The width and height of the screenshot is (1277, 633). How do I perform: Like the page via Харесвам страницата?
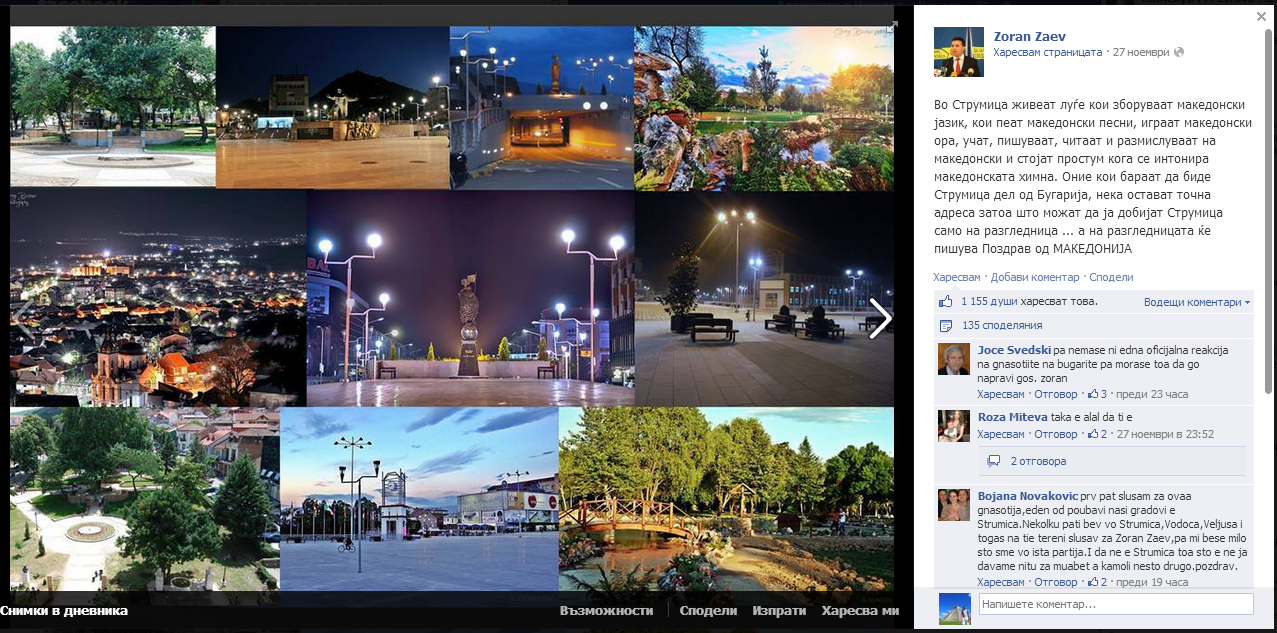[x=1047, y=52]
